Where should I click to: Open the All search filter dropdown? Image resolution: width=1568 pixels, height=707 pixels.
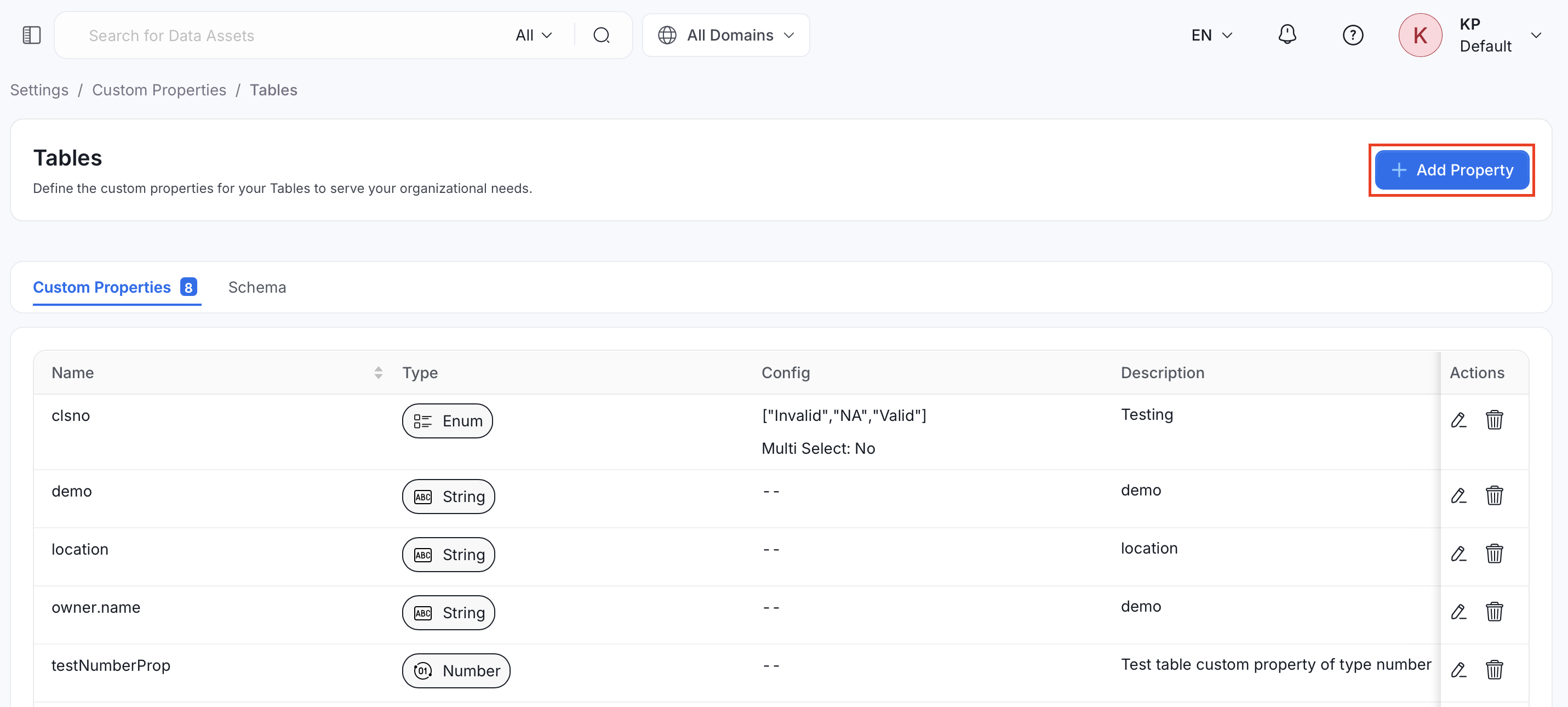pyautogui.click(x=534, y=35)
